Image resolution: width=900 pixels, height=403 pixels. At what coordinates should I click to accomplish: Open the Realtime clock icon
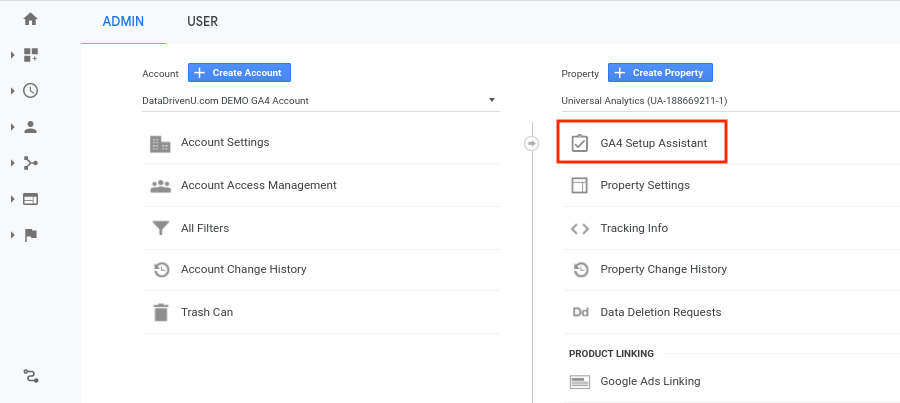click(30, 91)
